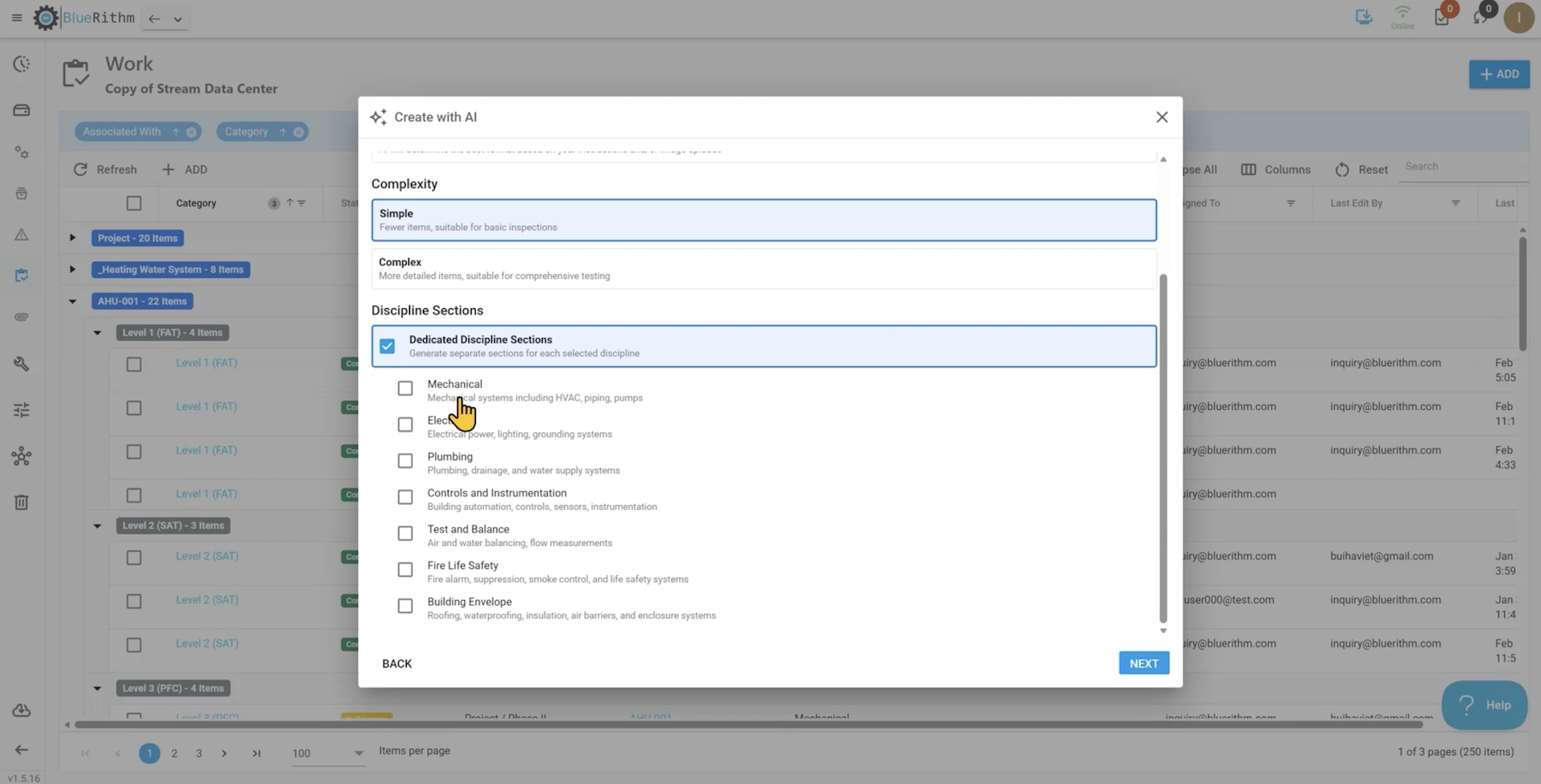The height and width of the screenshot is (784, 1541).
Task: Select the Simple complexity option
Action: 763,220
